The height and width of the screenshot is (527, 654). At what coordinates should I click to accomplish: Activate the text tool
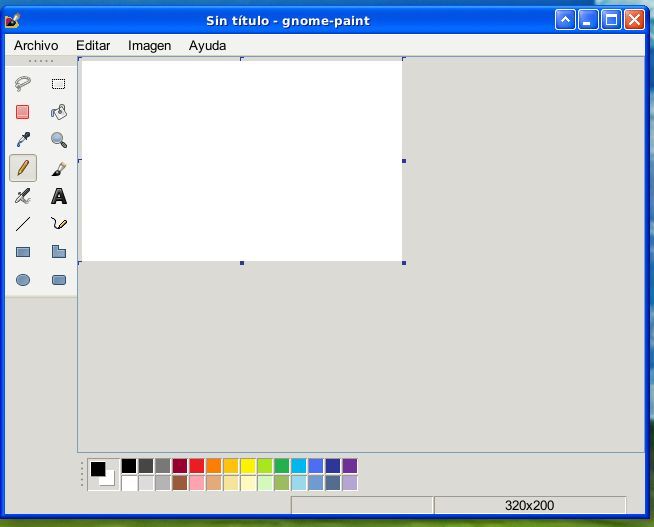coord(58,196)
